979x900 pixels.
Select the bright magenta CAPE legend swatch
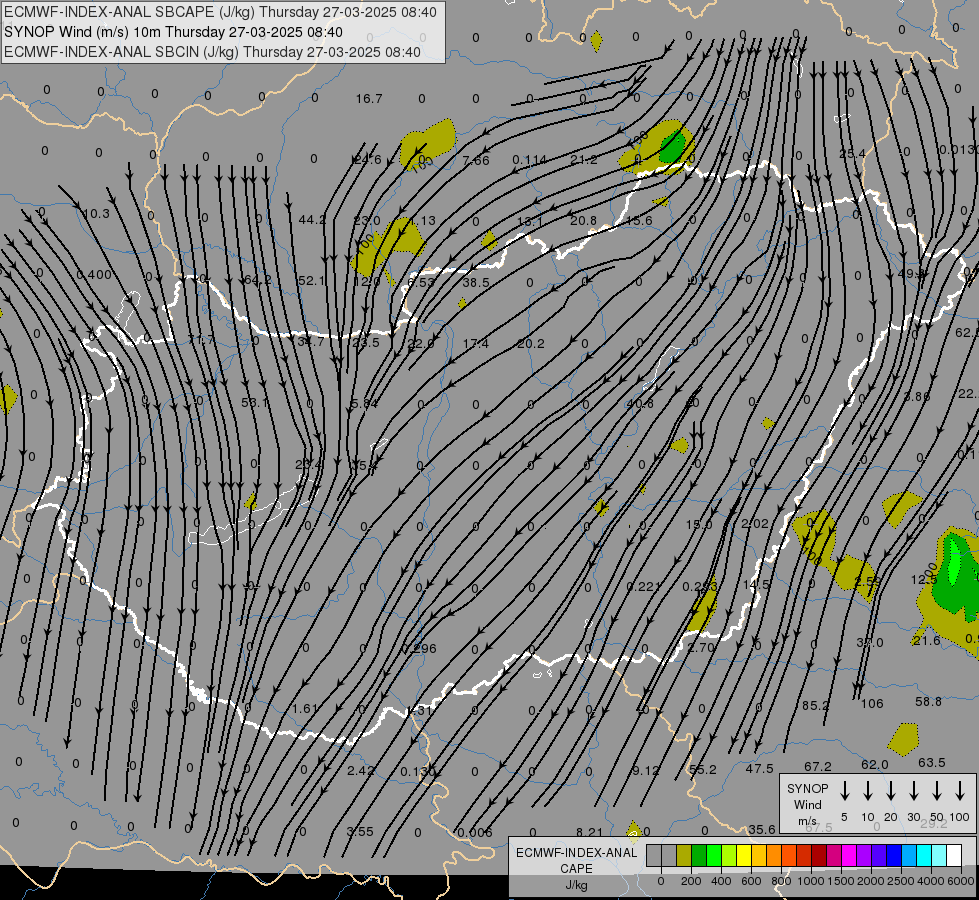849,856
